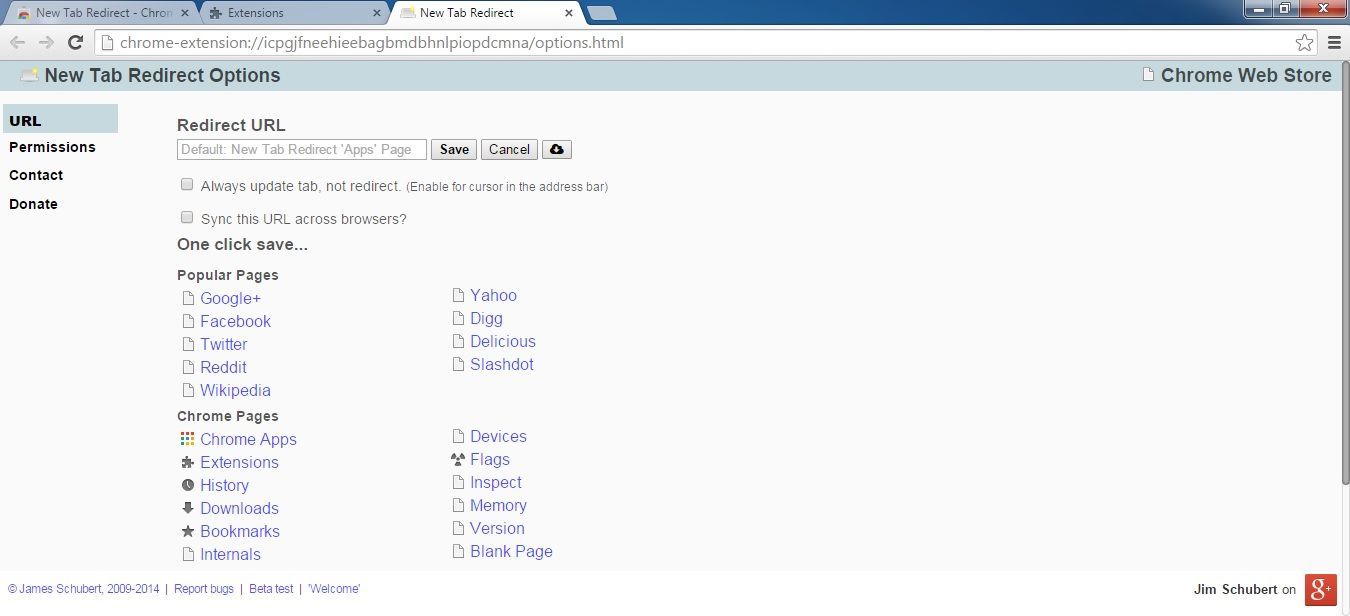Click the Downloads arrow icon

click(187, 508)
